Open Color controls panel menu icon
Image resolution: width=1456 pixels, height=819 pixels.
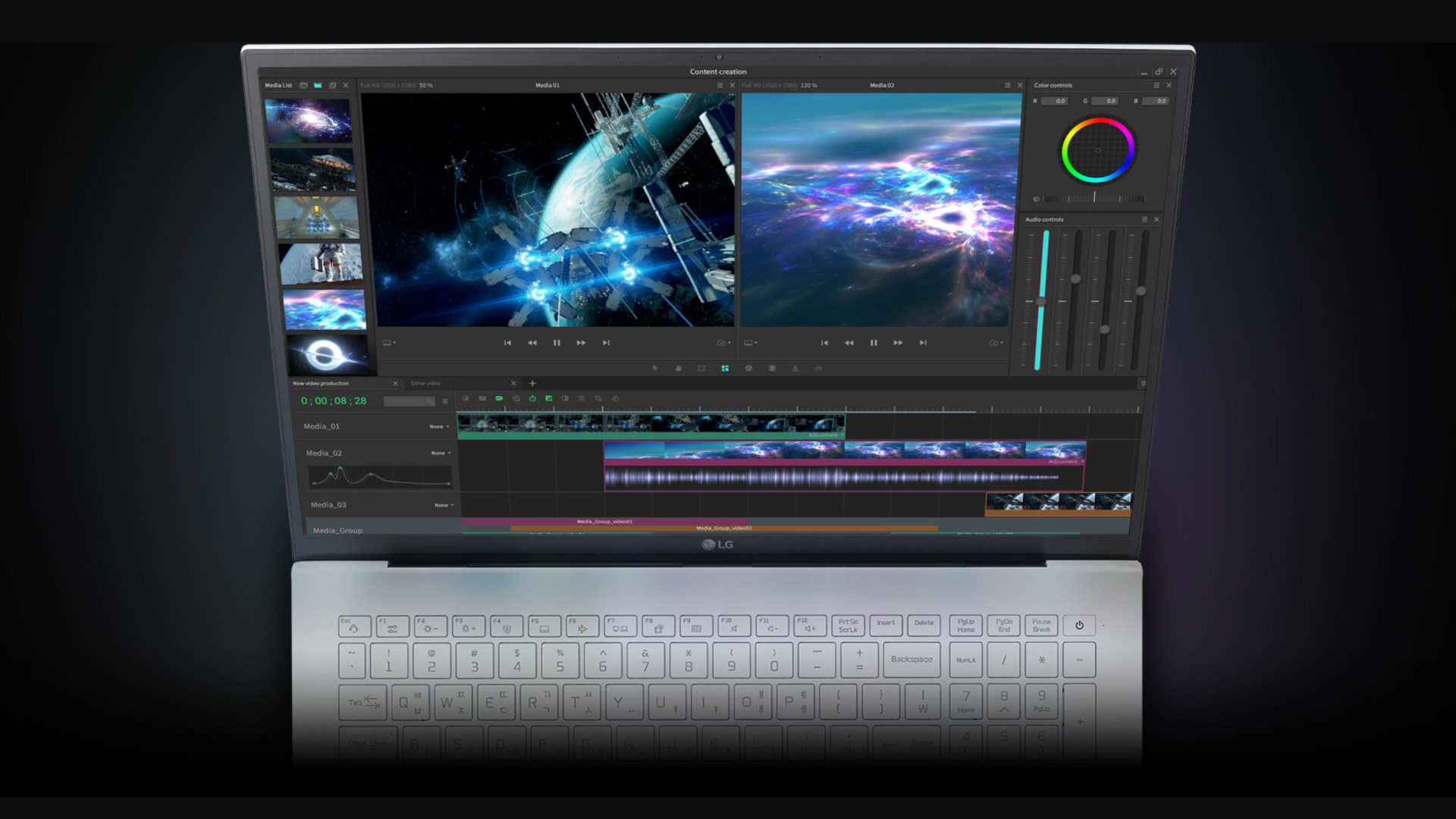point(1156,86)
